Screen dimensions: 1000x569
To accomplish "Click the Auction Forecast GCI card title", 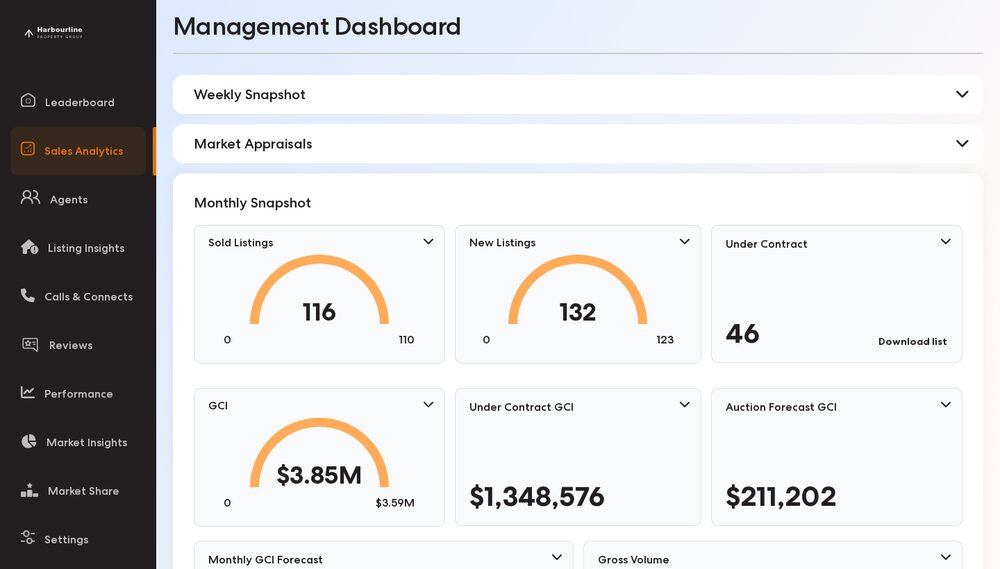I will (781, 407).
